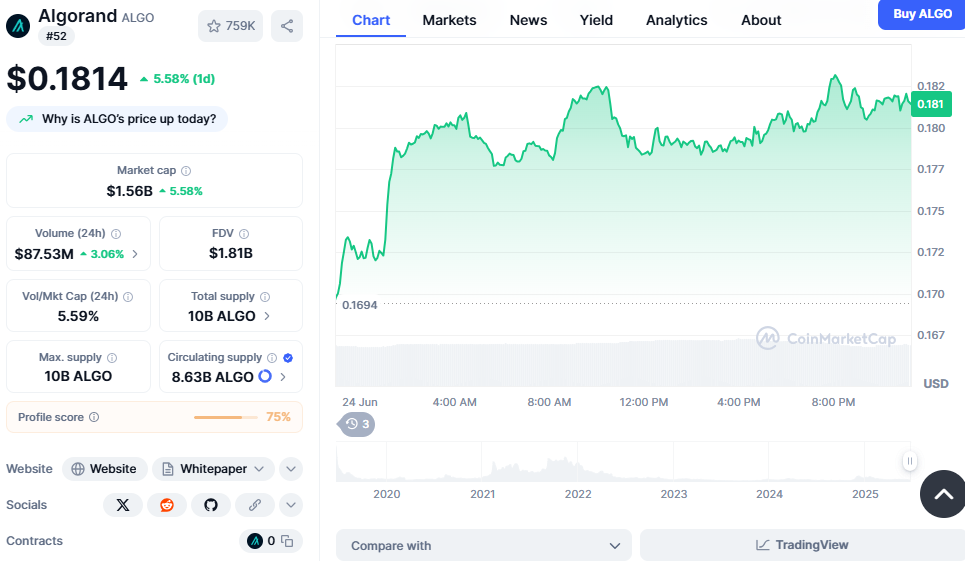Click the range slider pause handle
965x561 pixels.
pos(910,461)
